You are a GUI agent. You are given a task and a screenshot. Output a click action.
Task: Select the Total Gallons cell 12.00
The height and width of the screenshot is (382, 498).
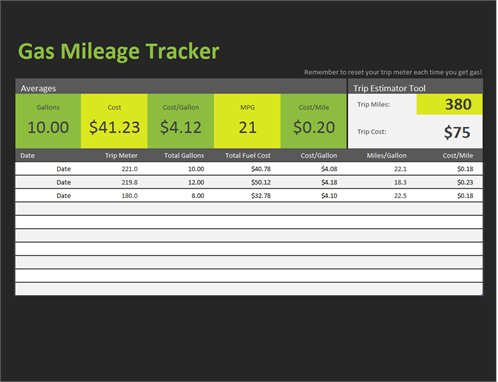[x=196, y=182]
